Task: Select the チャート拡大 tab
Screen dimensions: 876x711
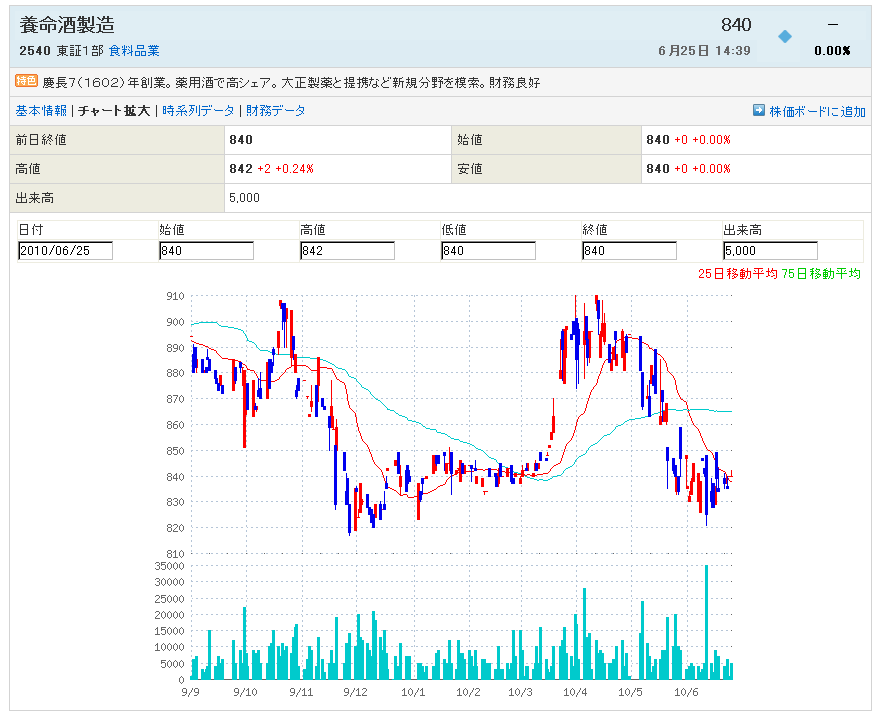Action: coord(114,111)
